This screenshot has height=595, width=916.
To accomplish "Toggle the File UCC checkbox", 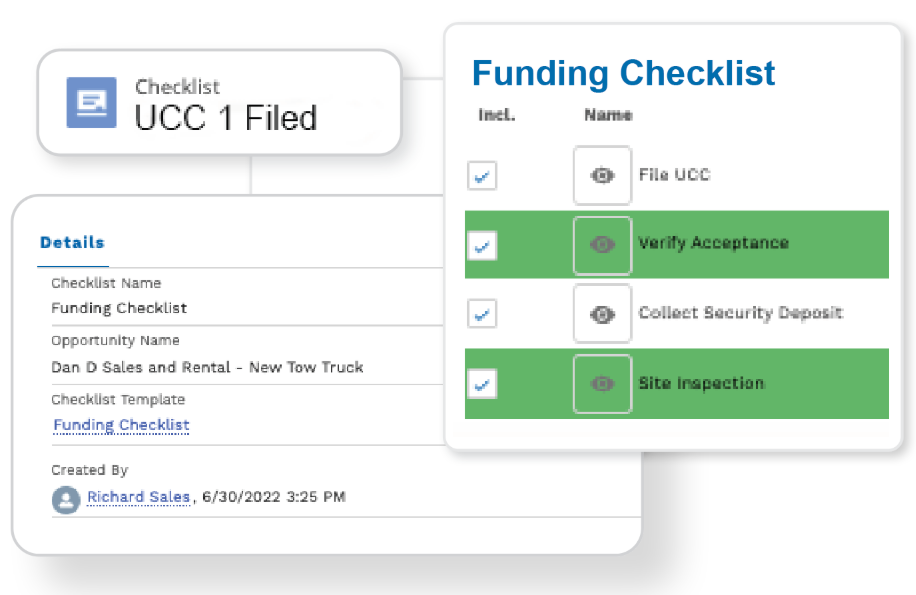I will coord(482,176).
